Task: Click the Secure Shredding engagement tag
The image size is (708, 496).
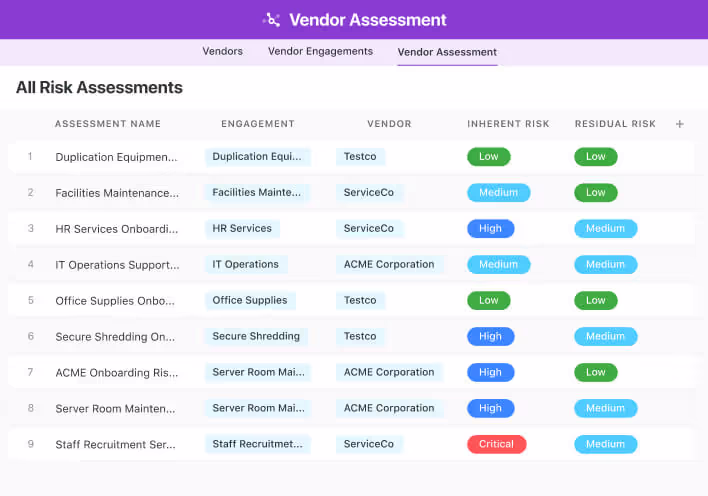Action: [256, 336]
